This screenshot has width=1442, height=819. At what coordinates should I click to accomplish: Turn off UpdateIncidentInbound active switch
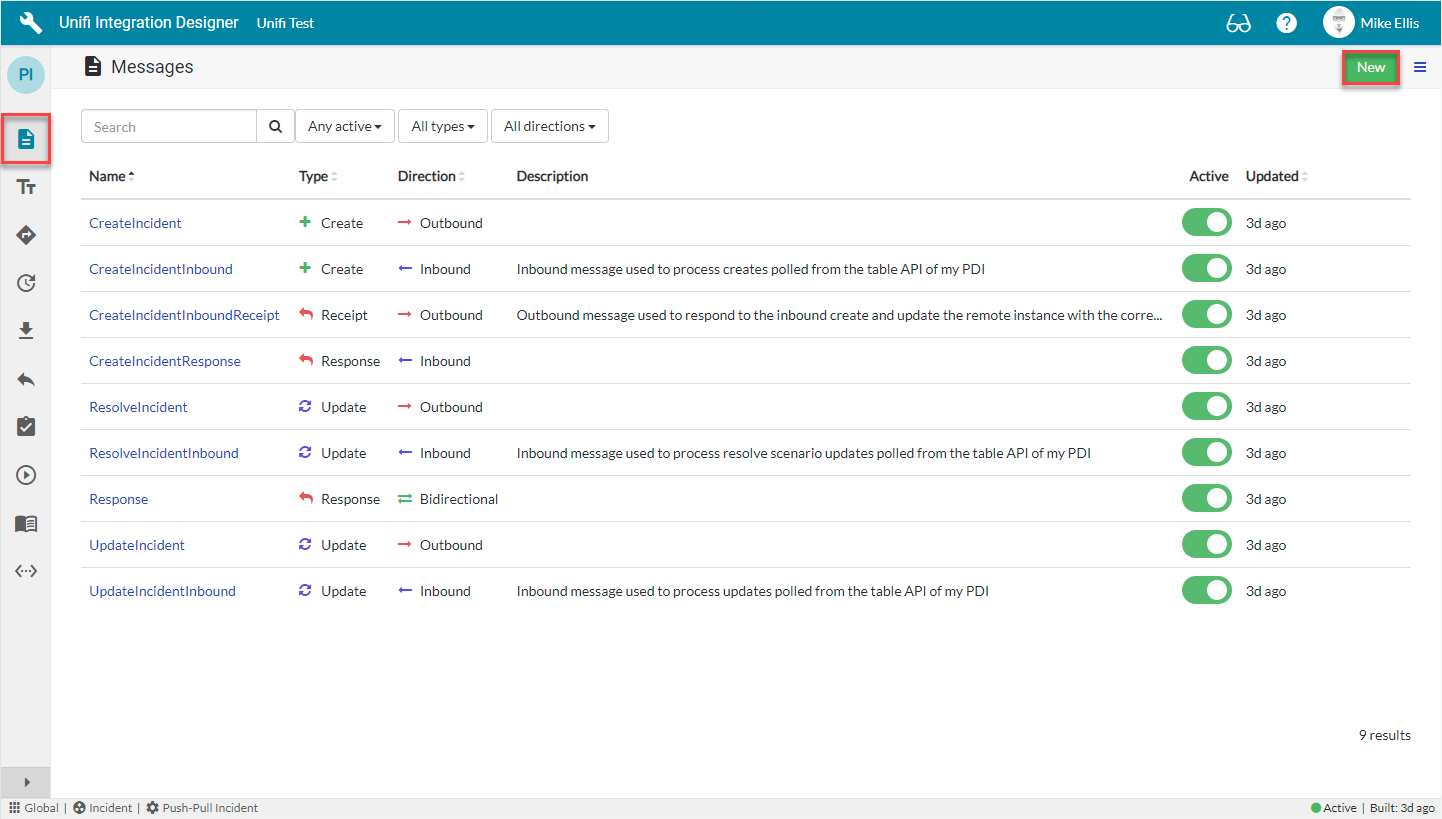(x=1206, y=591)
